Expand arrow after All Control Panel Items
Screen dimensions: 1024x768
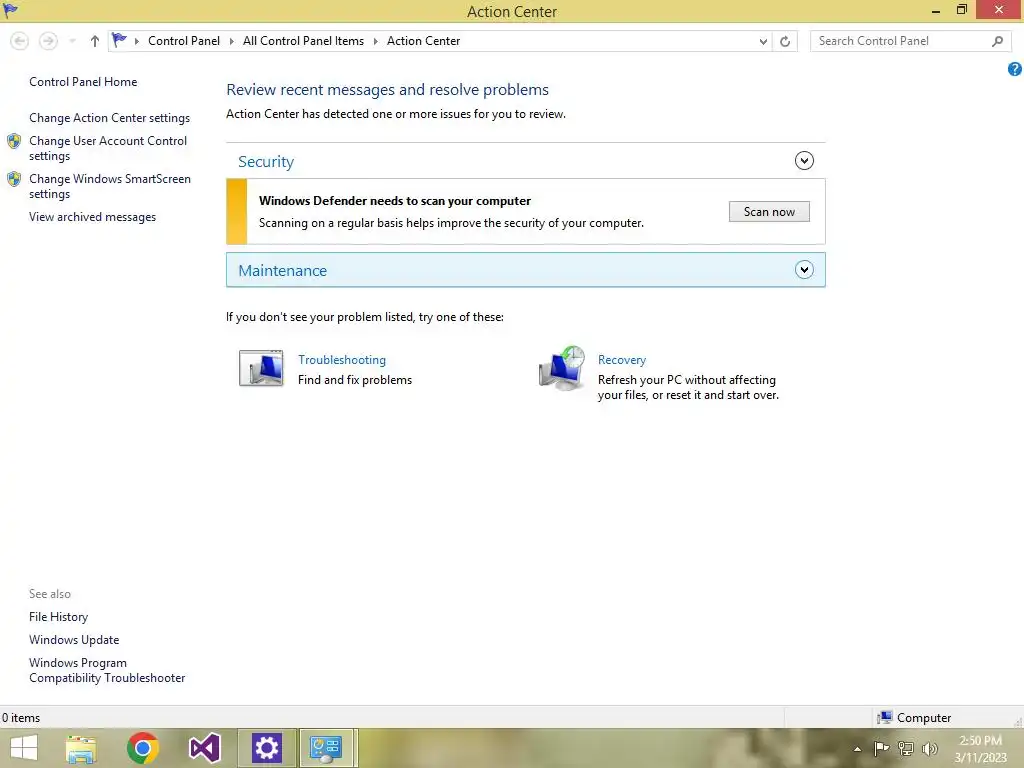(x=376, y=41)
